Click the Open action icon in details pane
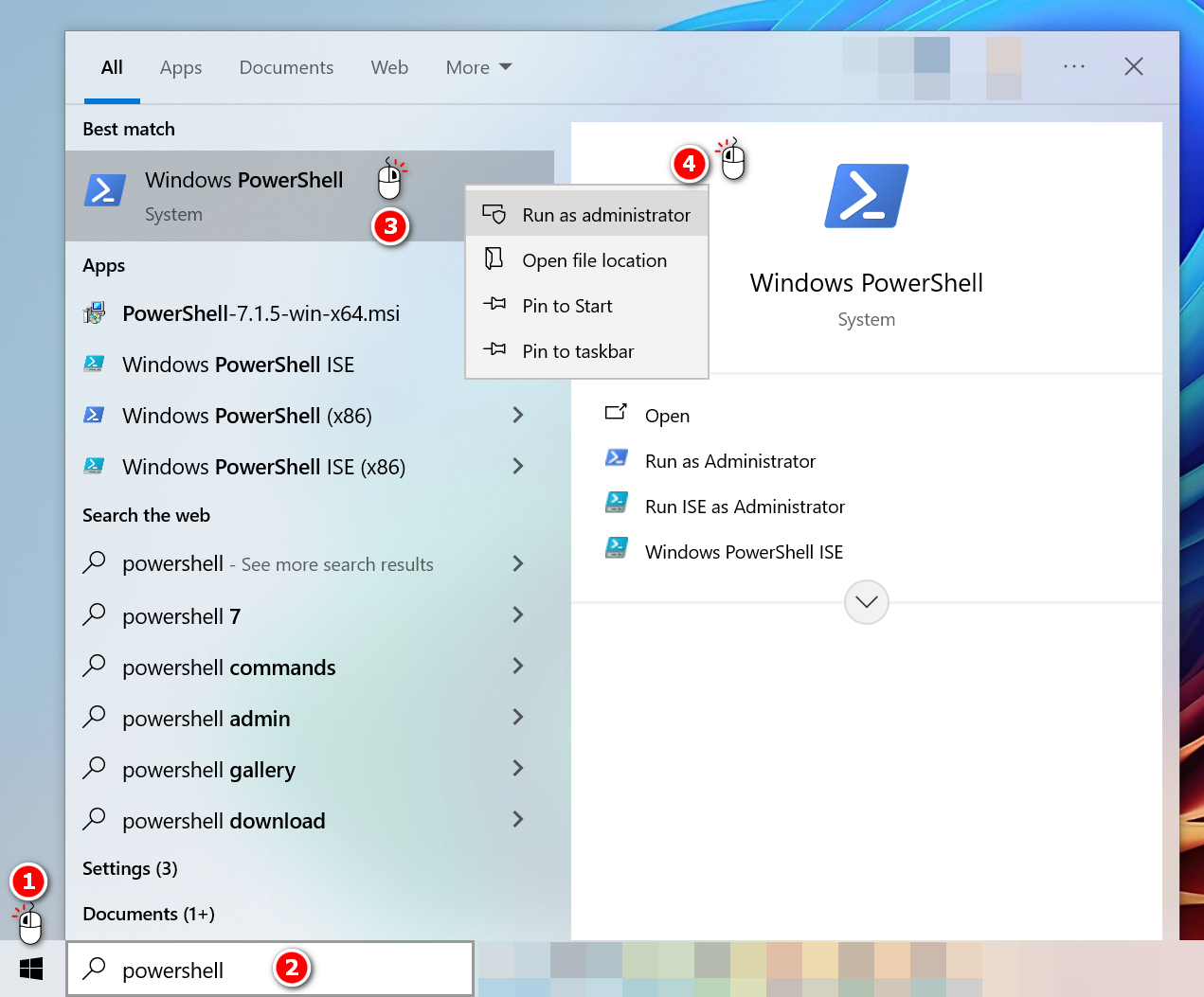Viewport: 1204px width, 997px height. tap(617, 413)
